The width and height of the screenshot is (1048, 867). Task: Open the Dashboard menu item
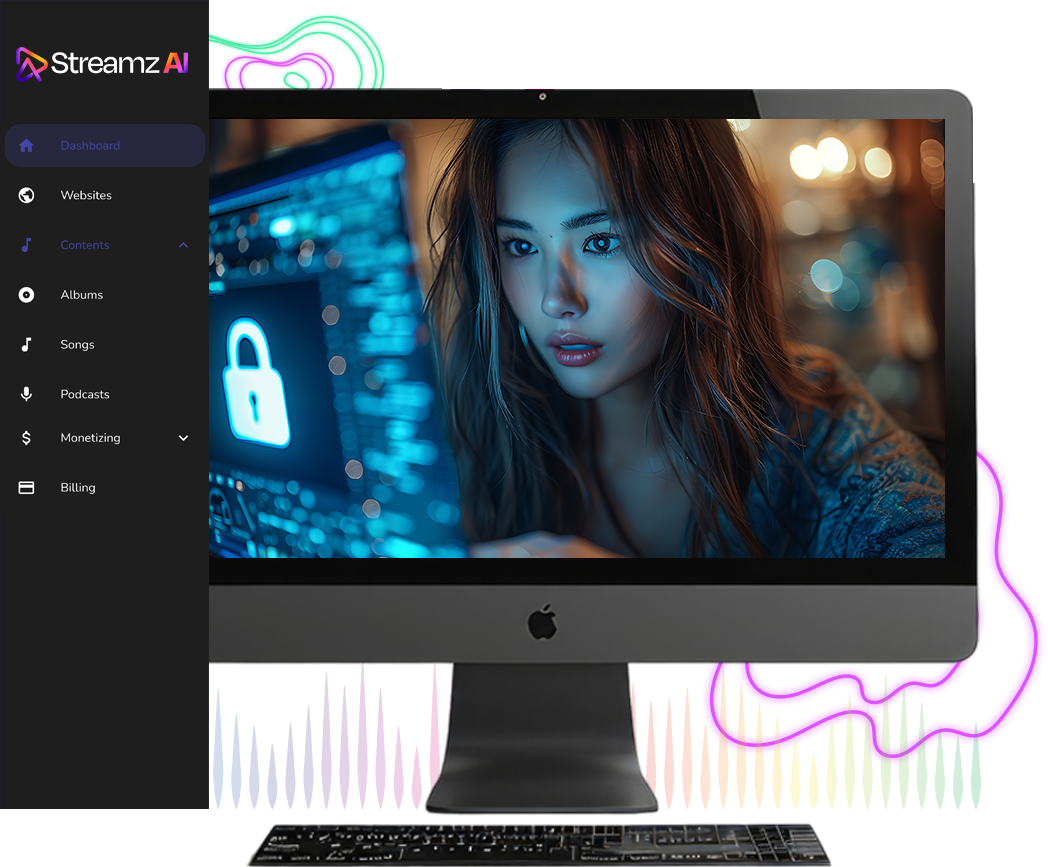tap(90, 146)
